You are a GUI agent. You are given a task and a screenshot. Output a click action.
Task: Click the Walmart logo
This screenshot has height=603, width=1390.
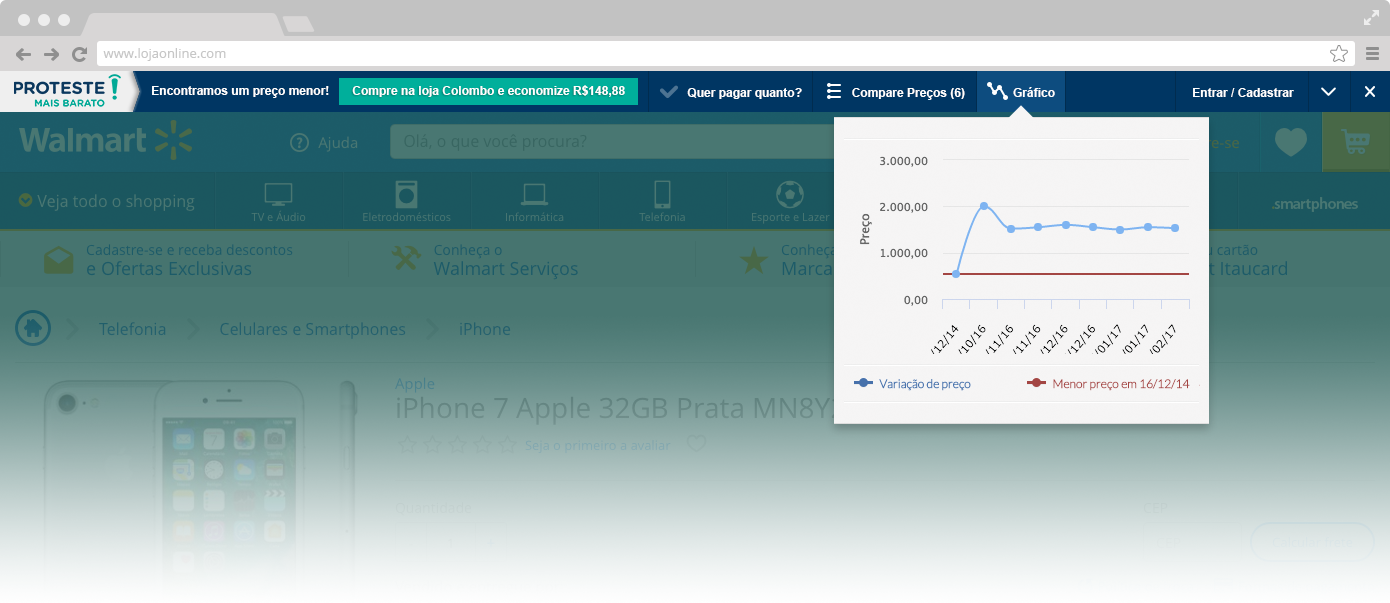point(105,141)
